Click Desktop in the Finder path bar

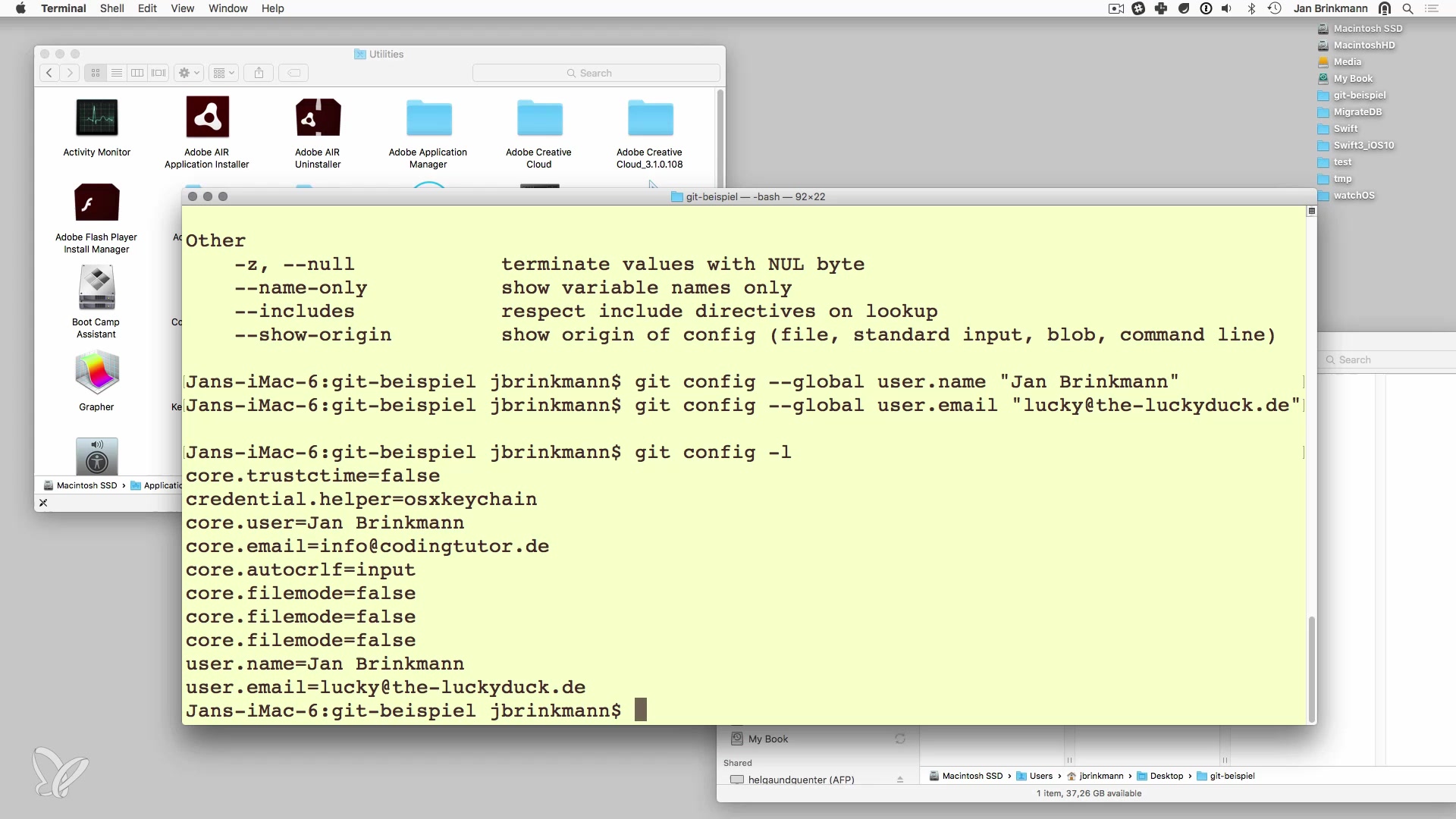click(x=1166, y=776)
